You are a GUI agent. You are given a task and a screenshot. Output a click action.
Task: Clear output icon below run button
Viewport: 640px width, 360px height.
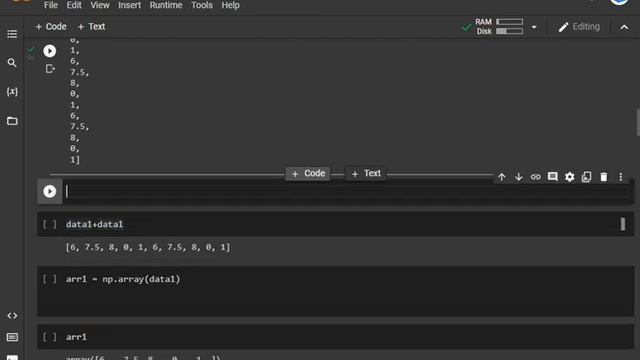click(50, 69)
